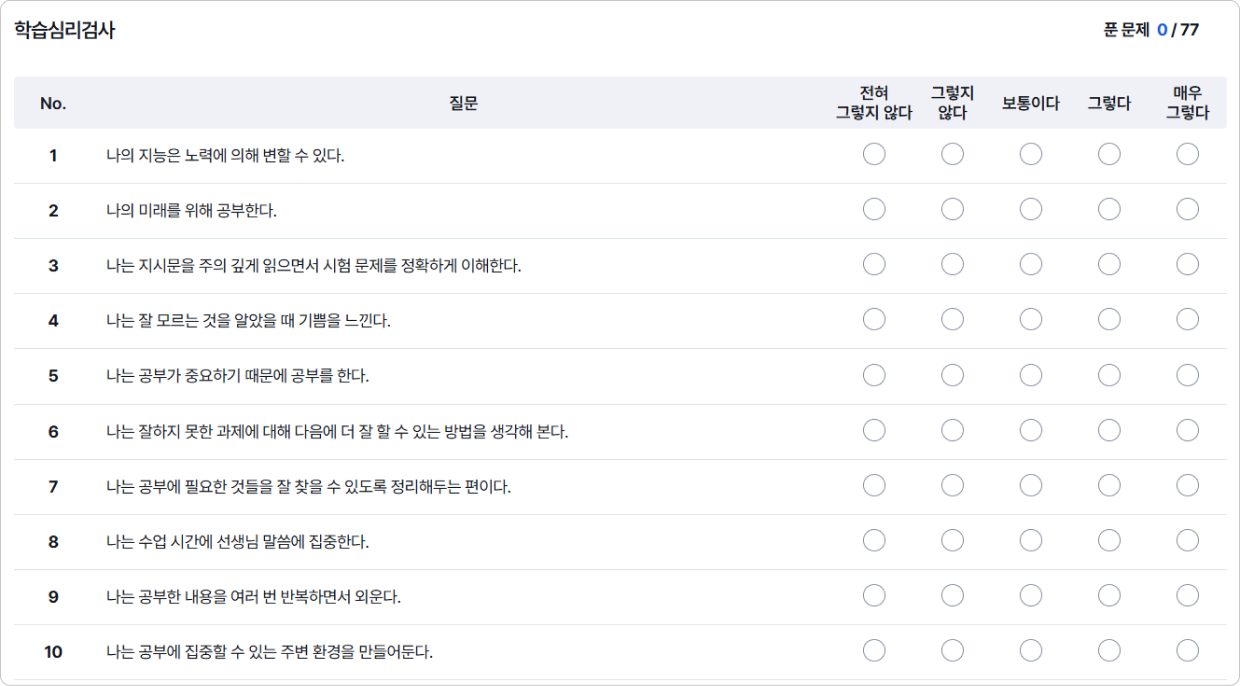Mark '보통이다' for question 2

click(1031, 209)
